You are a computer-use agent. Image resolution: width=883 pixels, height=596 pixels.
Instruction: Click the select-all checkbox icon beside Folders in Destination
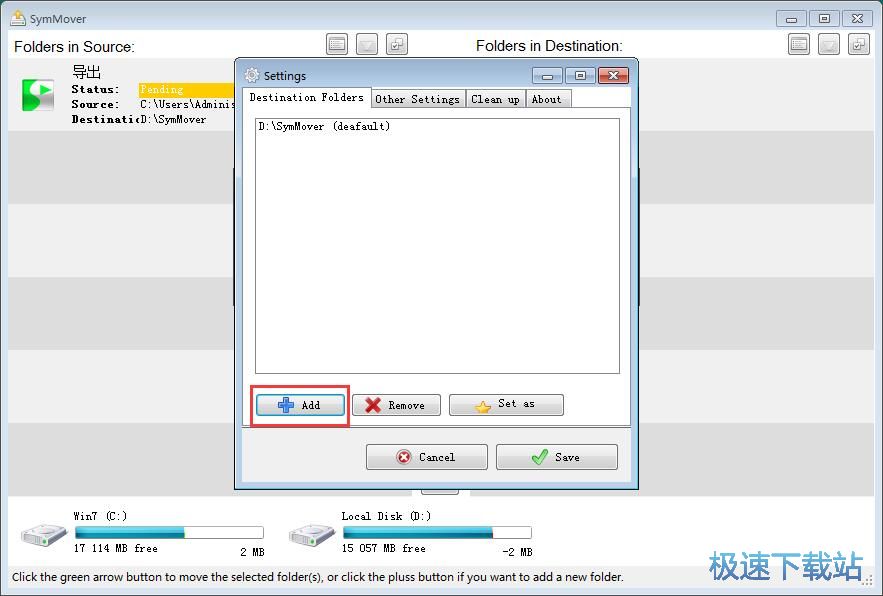click(859, 45)
